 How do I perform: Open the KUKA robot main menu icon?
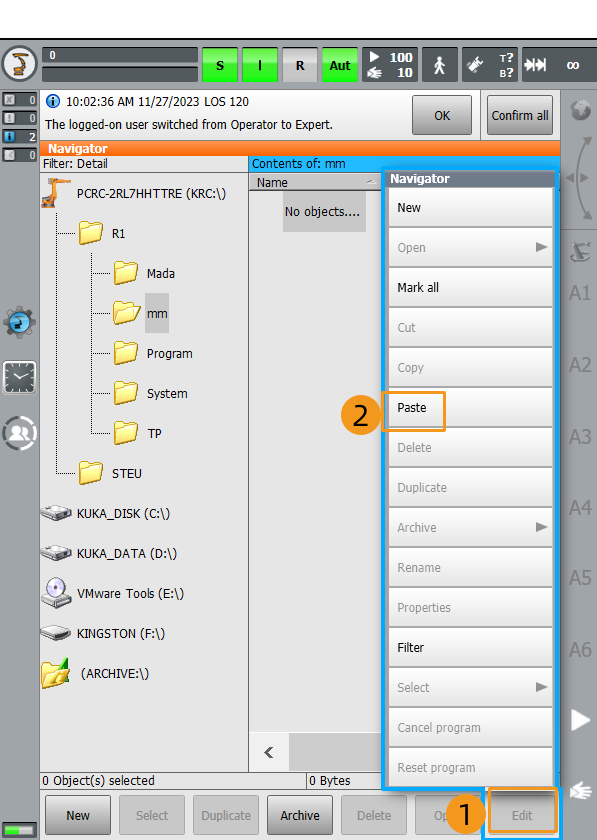pyautogui.click(x=20, y=64)
